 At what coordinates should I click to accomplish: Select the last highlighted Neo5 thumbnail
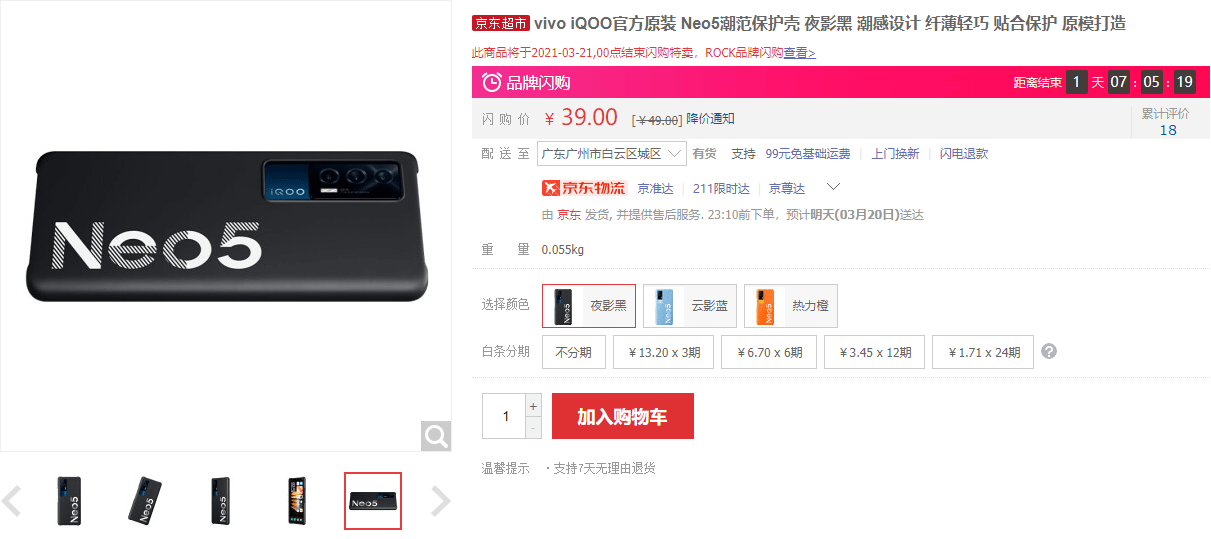373,501
